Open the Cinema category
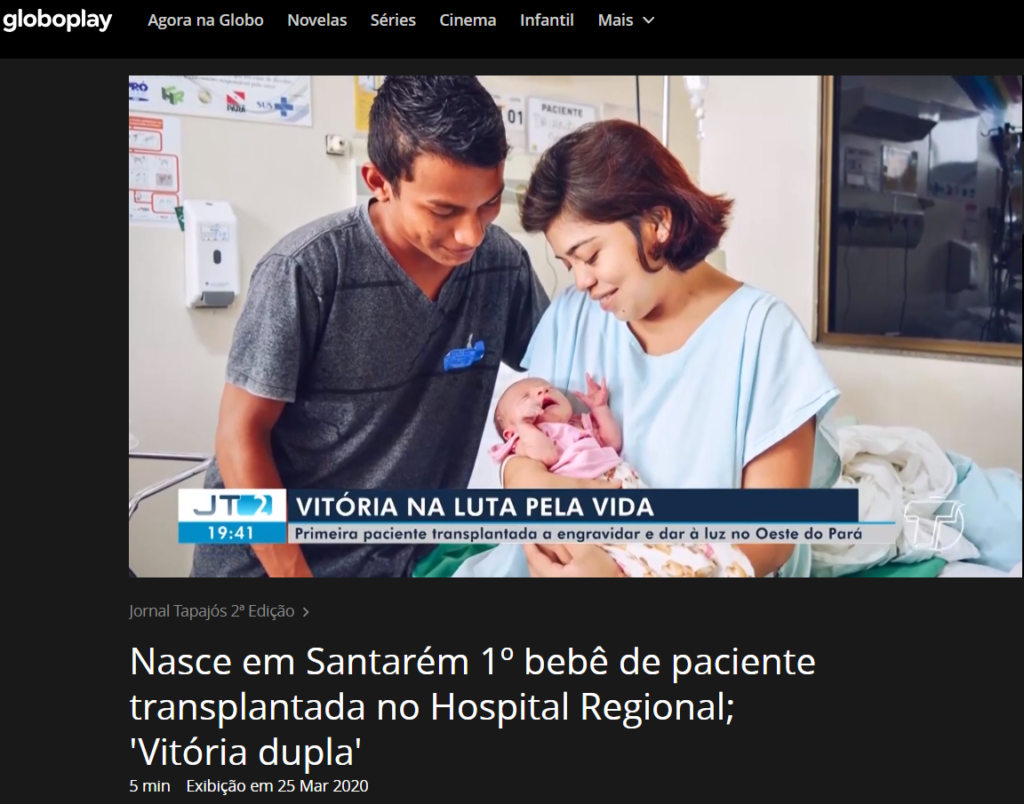The width and height of the screenshot is (1024, 804). point(468,20)
